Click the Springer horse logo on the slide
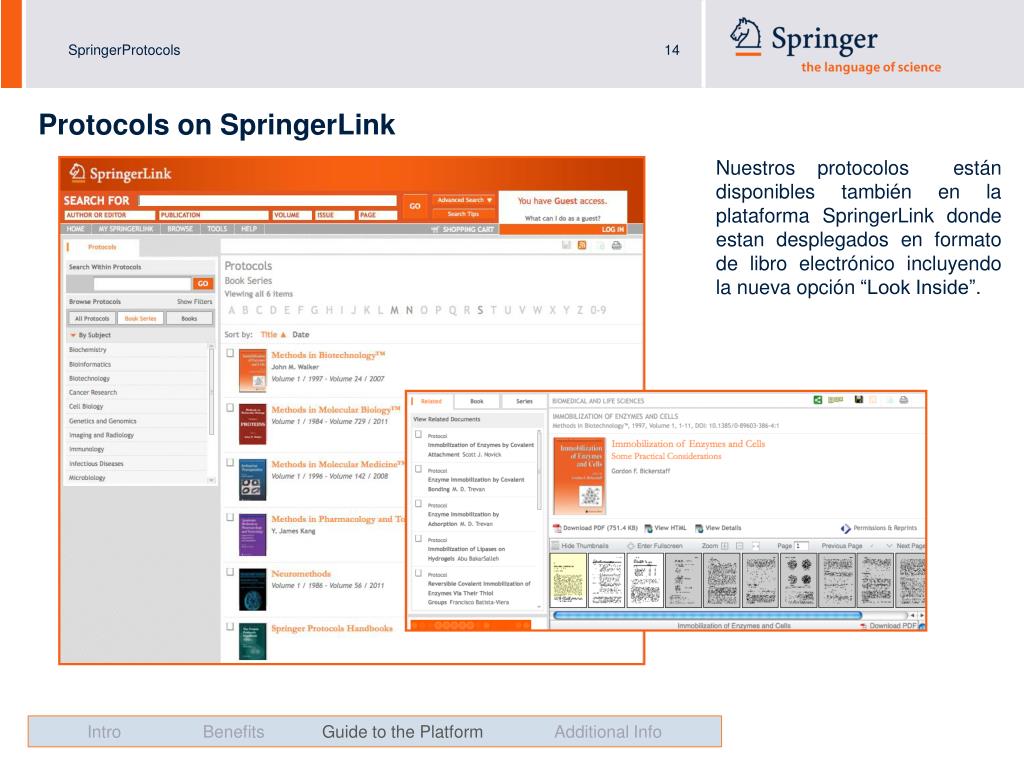Image resolution: width=1024 pixels, height=768 pixels. point(746,36)
